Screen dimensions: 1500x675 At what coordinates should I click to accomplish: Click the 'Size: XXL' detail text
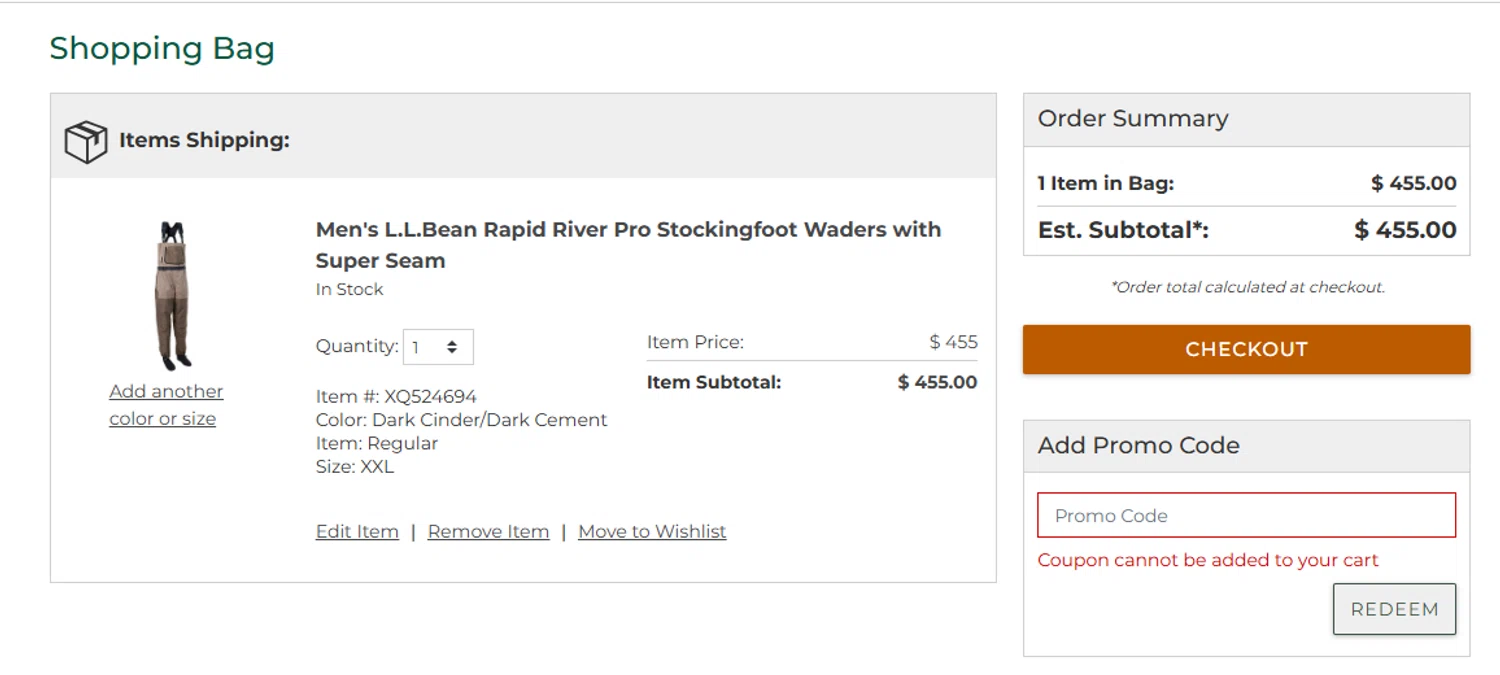(355, 467)
